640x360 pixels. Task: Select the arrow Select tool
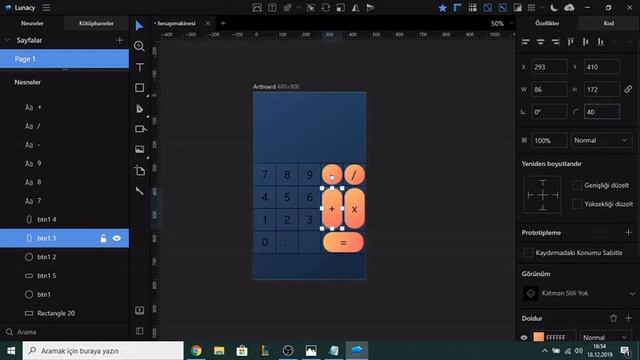tap(139, 26)
